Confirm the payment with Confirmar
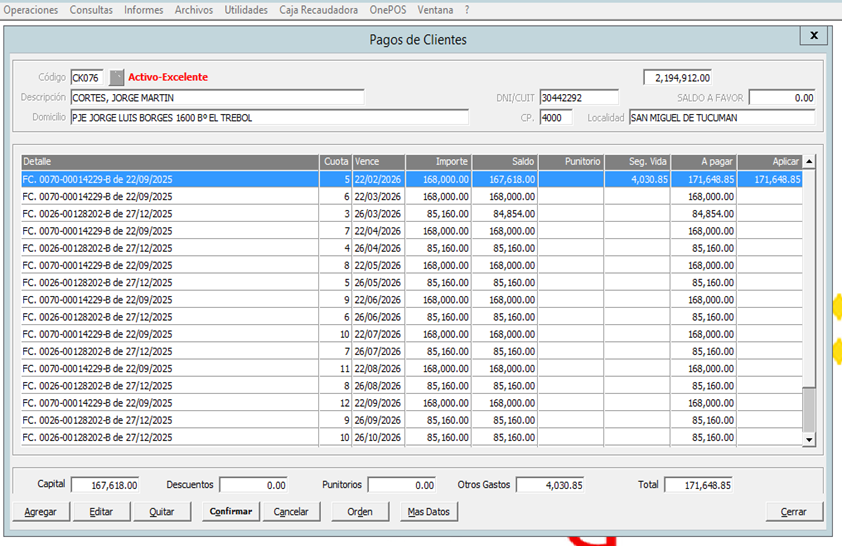Image resolution: width=842 pixels, height=546 pixels. click(231, 512)
